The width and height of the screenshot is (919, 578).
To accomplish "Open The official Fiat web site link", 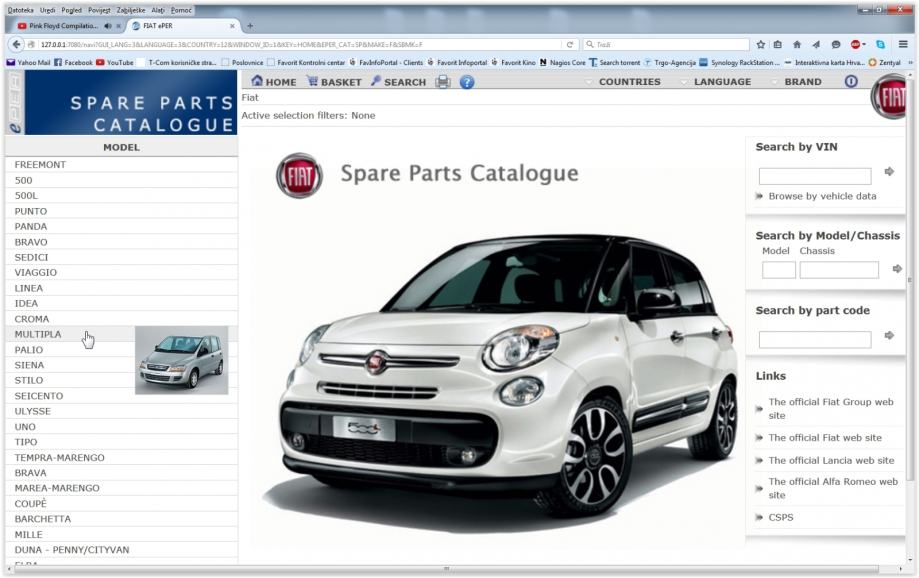I will [x=825, y=437].
